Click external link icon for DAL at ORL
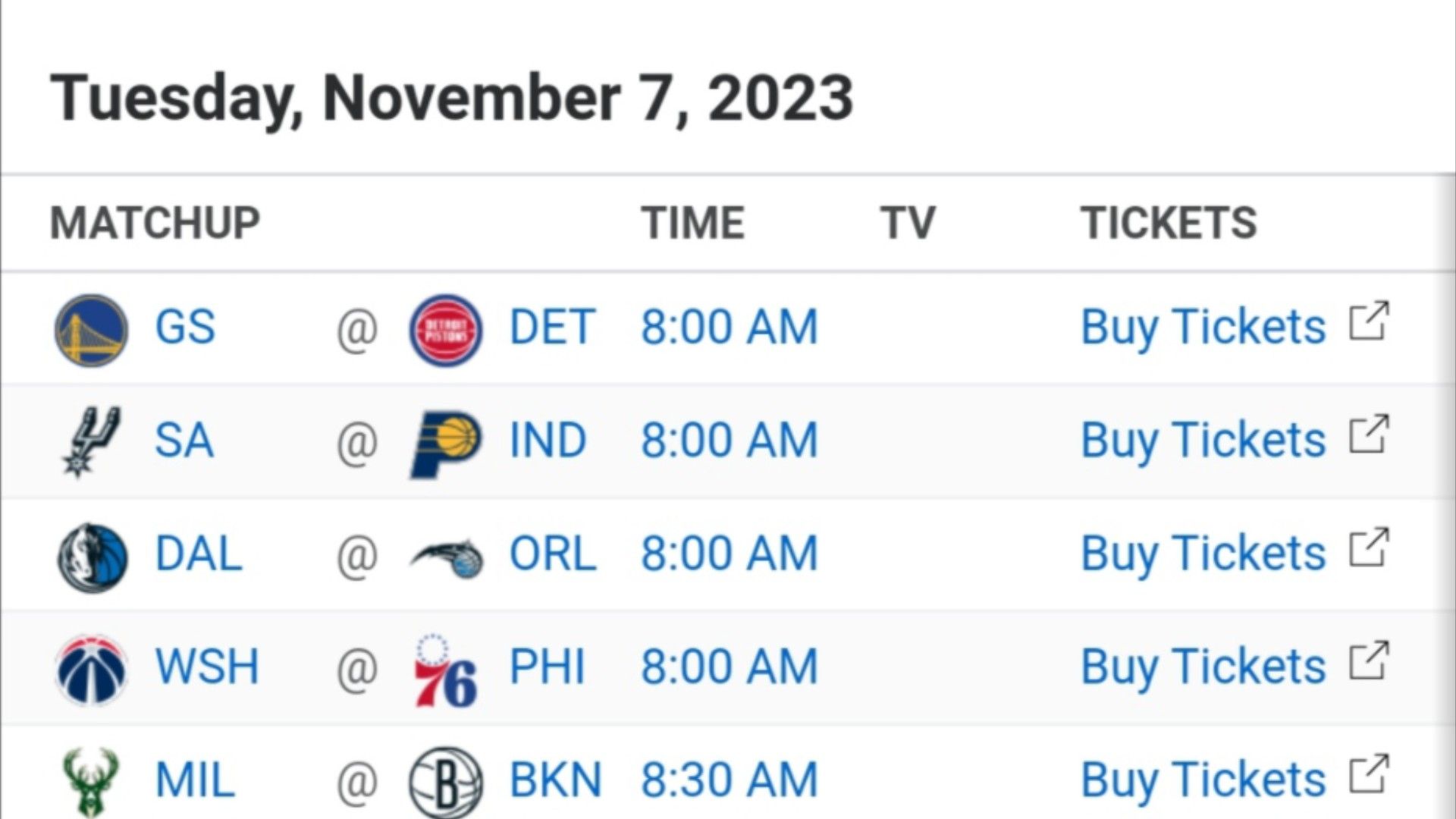The width and height of the screenshot is (1456, 819). point(1369,548)
